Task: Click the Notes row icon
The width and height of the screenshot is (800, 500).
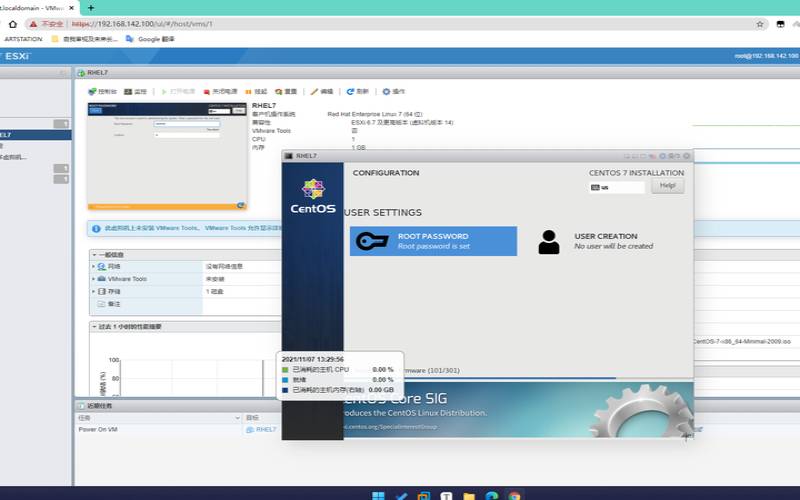Action: pyautogui.click(x=102, y=304)
